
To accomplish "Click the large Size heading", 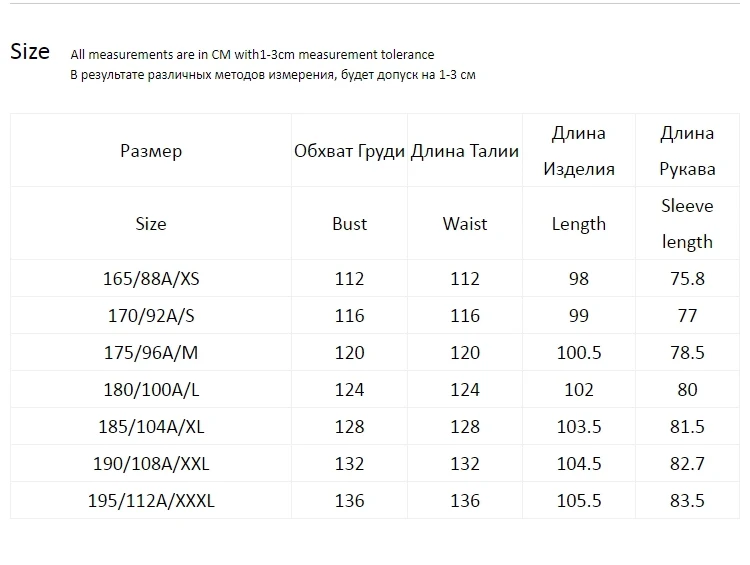I will (30, 51).
